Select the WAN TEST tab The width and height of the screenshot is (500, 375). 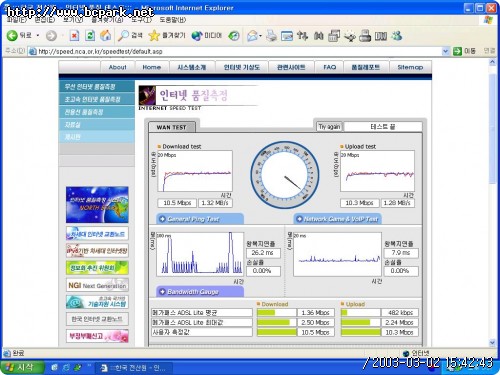pos(172,127)
